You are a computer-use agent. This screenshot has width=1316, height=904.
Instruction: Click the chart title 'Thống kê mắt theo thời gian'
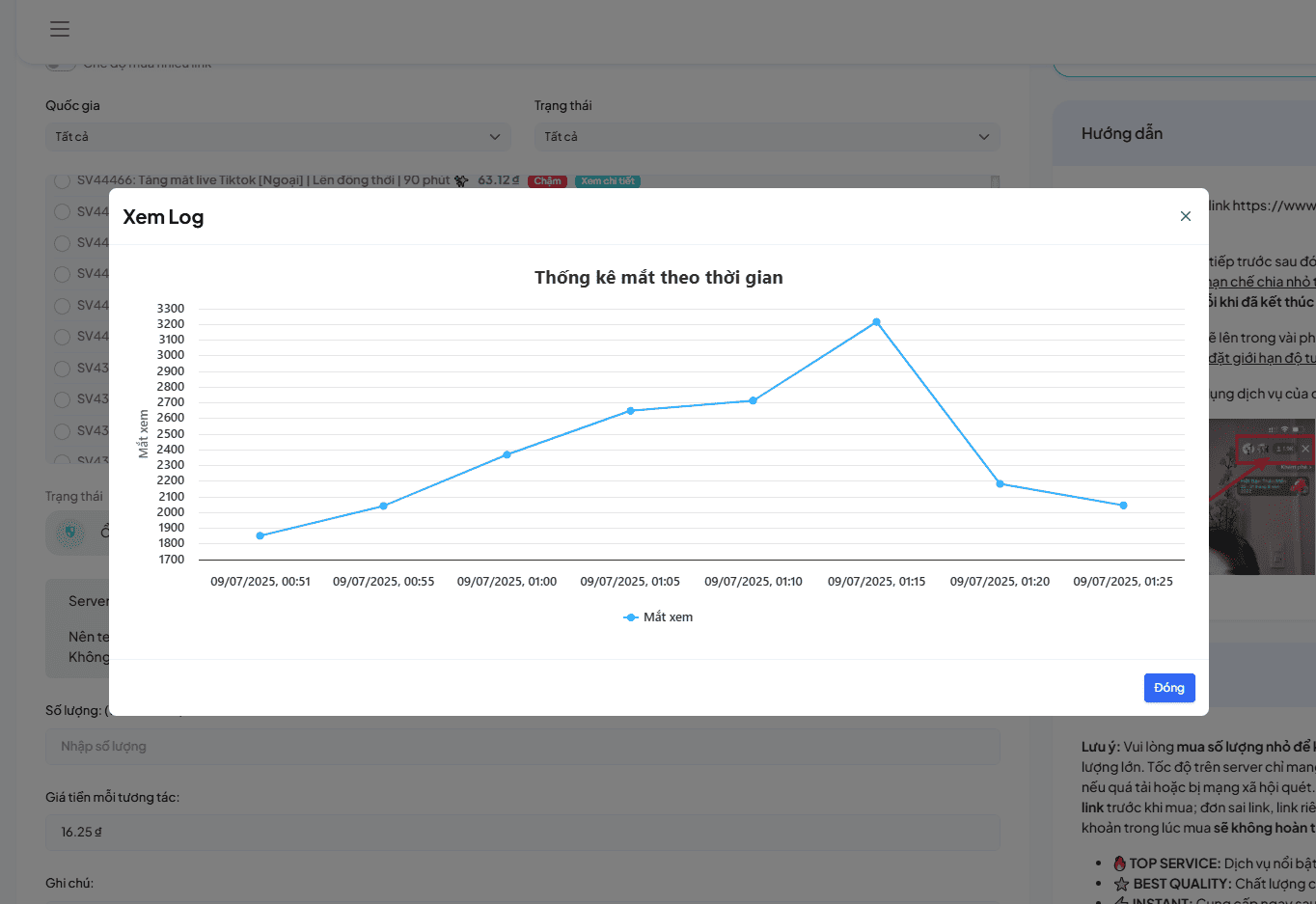(659, 278)
